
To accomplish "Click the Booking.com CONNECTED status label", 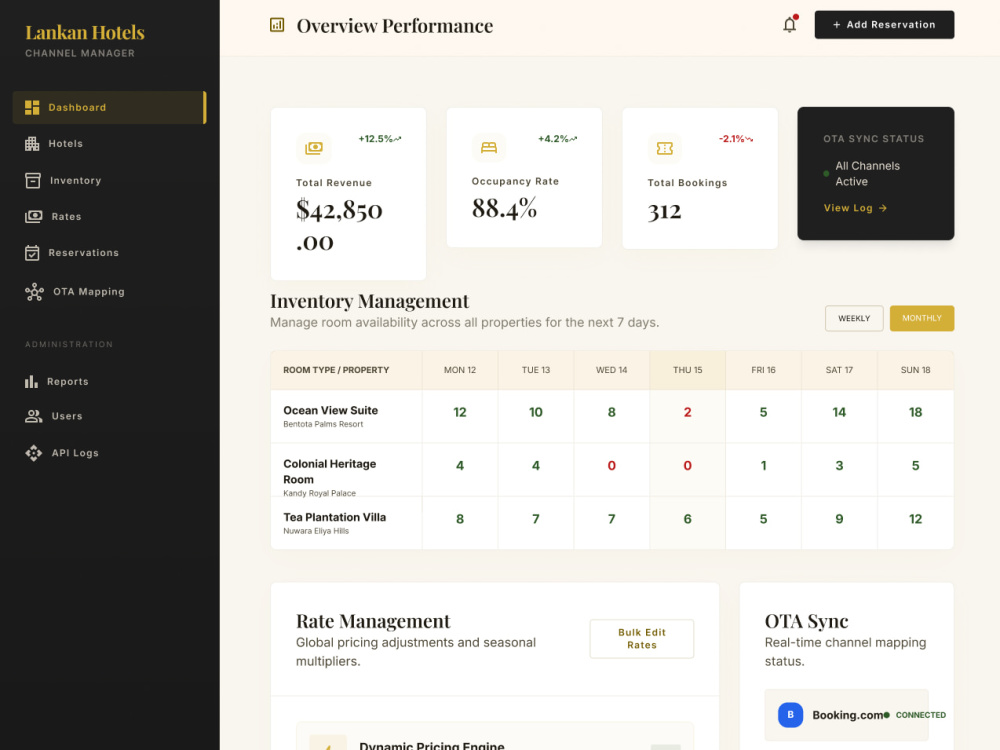I will pyautogui.click(x=920, y=715).
